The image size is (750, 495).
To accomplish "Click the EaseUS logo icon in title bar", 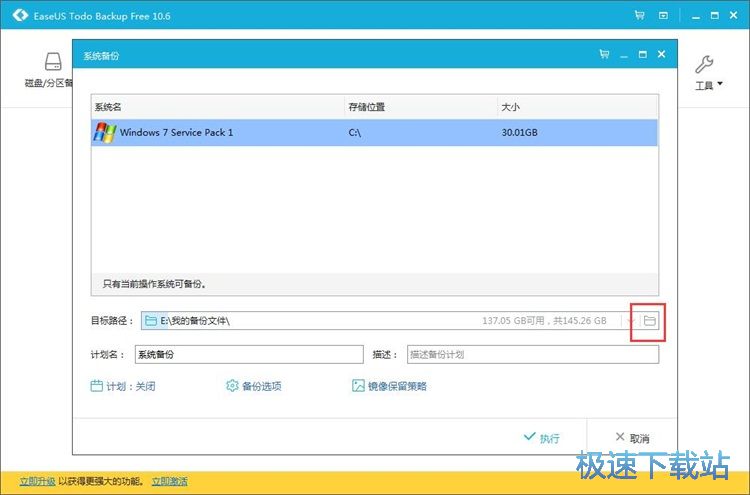I will pyautogui.click(x=17, y=15).
